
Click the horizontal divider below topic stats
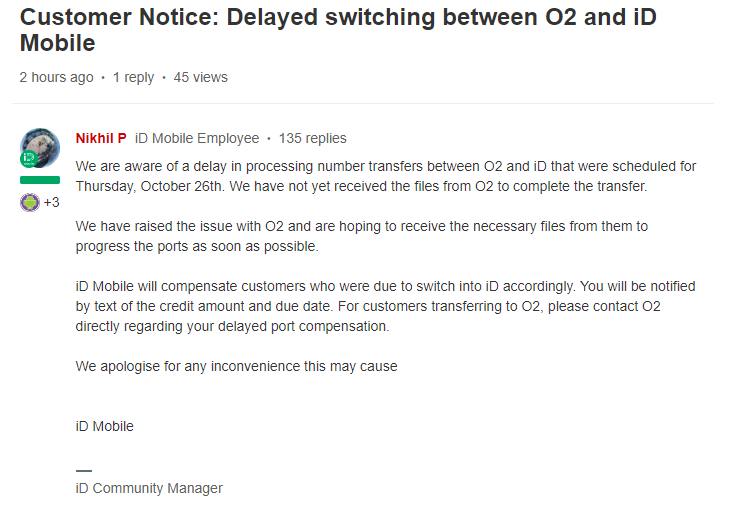pyautogui.click(x=363, y=103)
